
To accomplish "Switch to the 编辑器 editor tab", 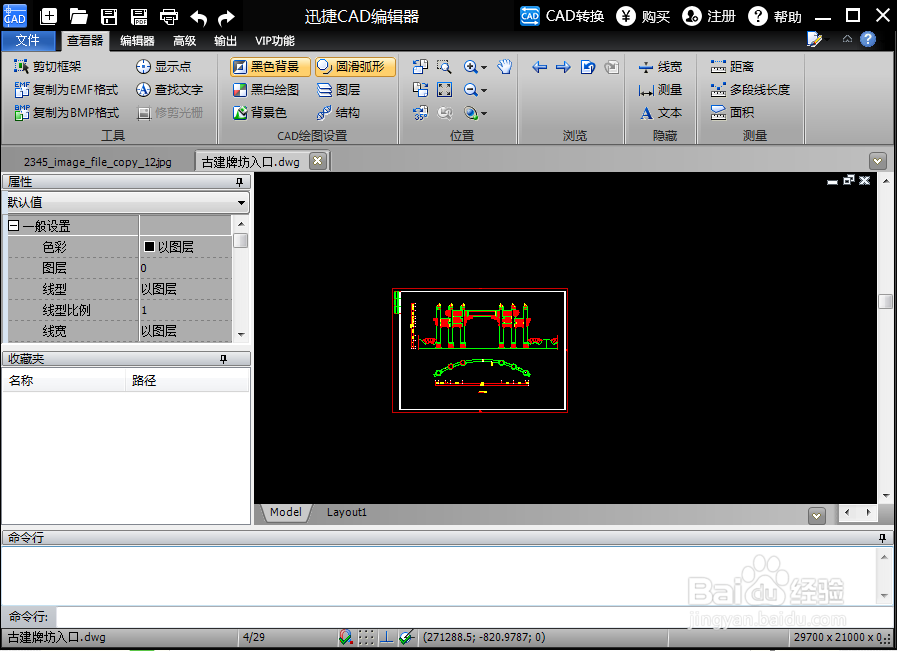I will [x=137, y=41].
